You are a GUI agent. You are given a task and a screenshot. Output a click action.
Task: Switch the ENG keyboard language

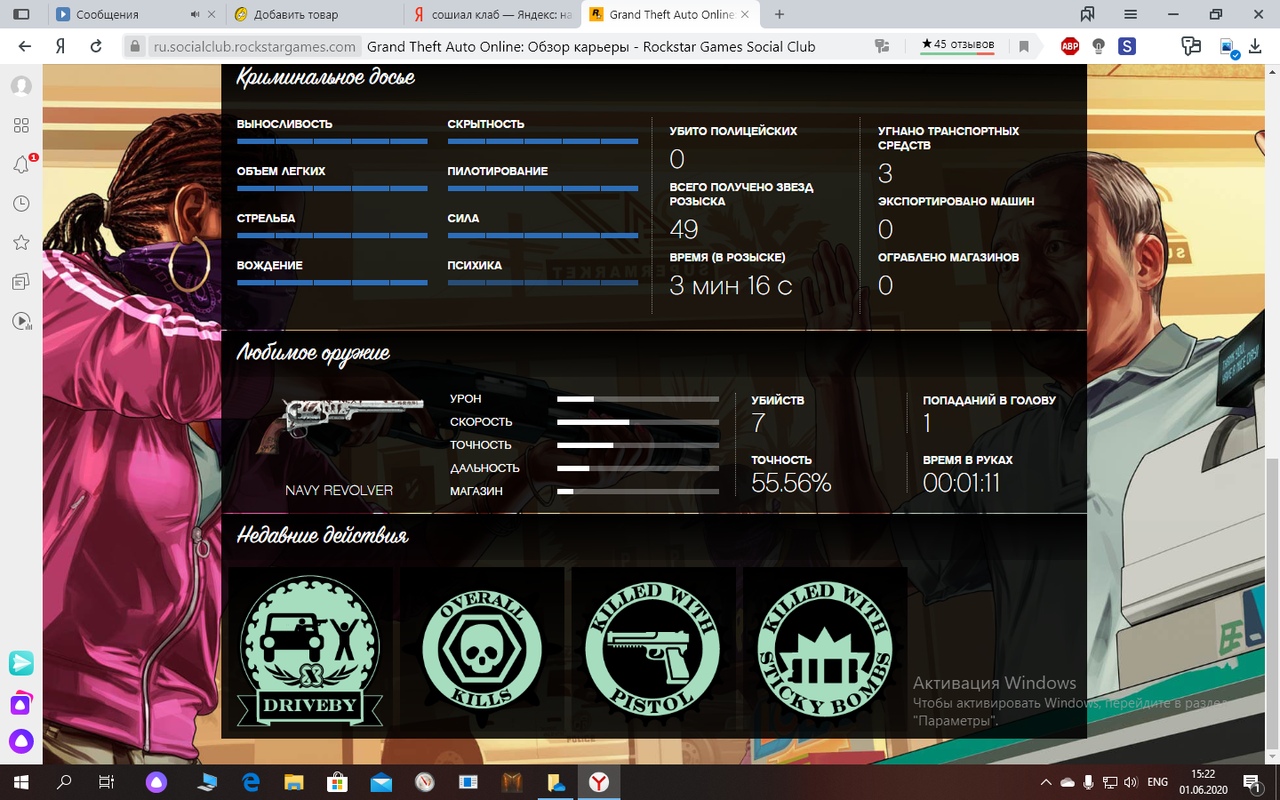[1157, 781]
